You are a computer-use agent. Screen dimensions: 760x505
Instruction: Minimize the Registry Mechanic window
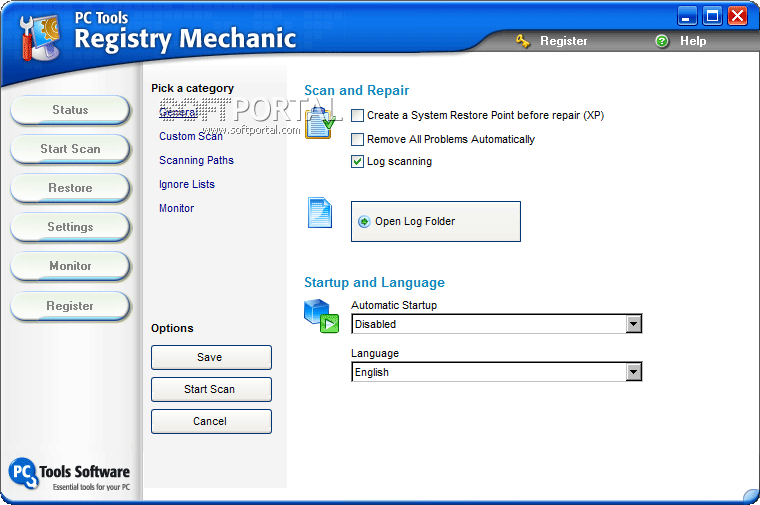(687, 16)
